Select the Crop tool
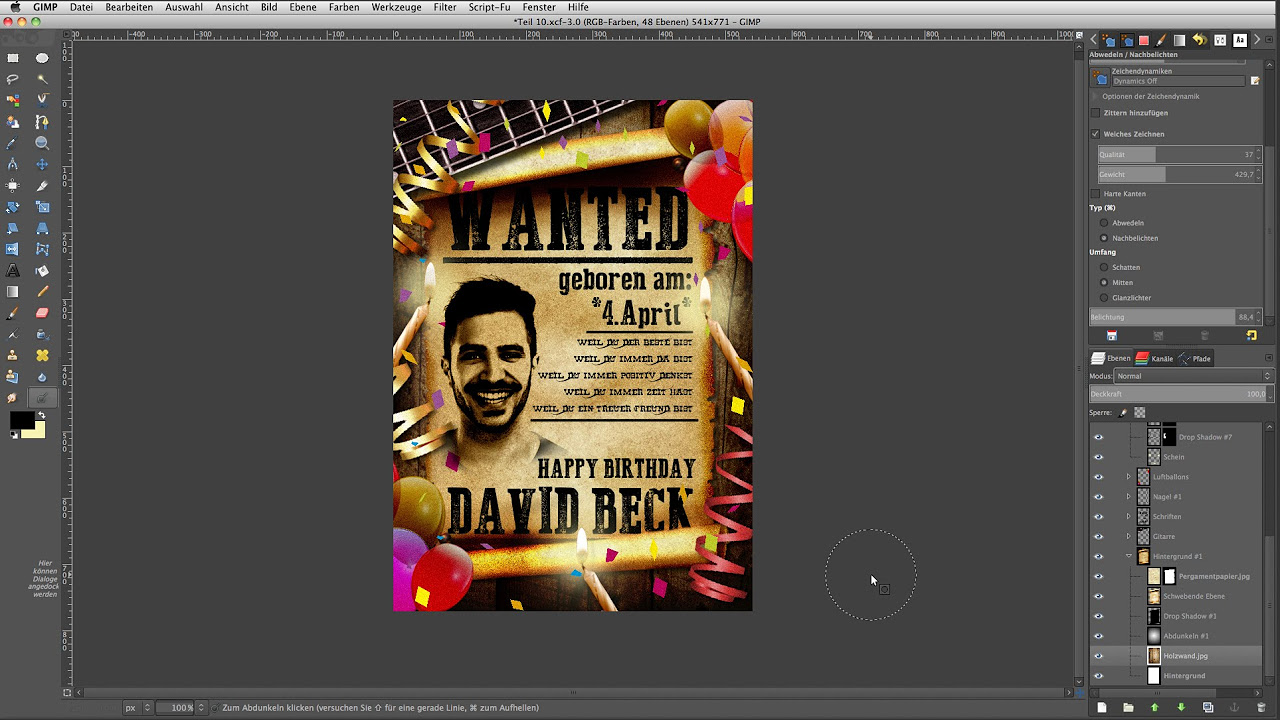 point(42,185)
